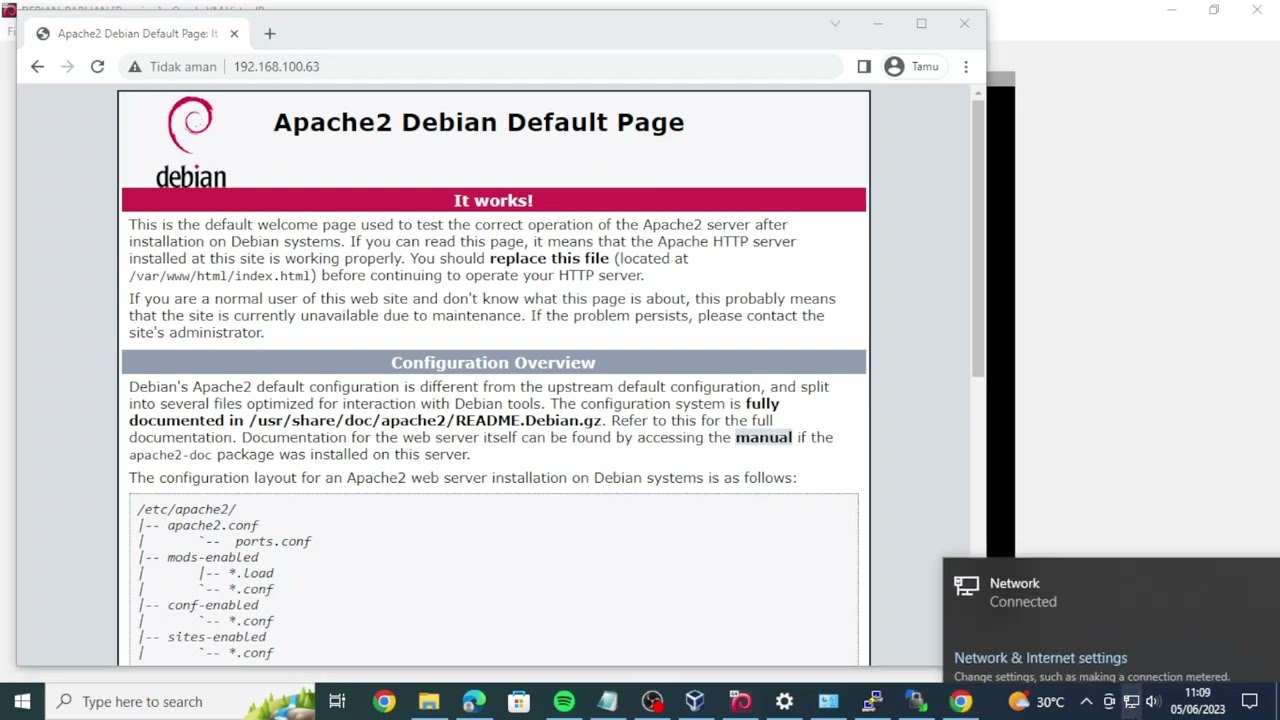Open the Chrome three-dot menu
Screen dimensions: 1280x720
[x=966, y=67]
